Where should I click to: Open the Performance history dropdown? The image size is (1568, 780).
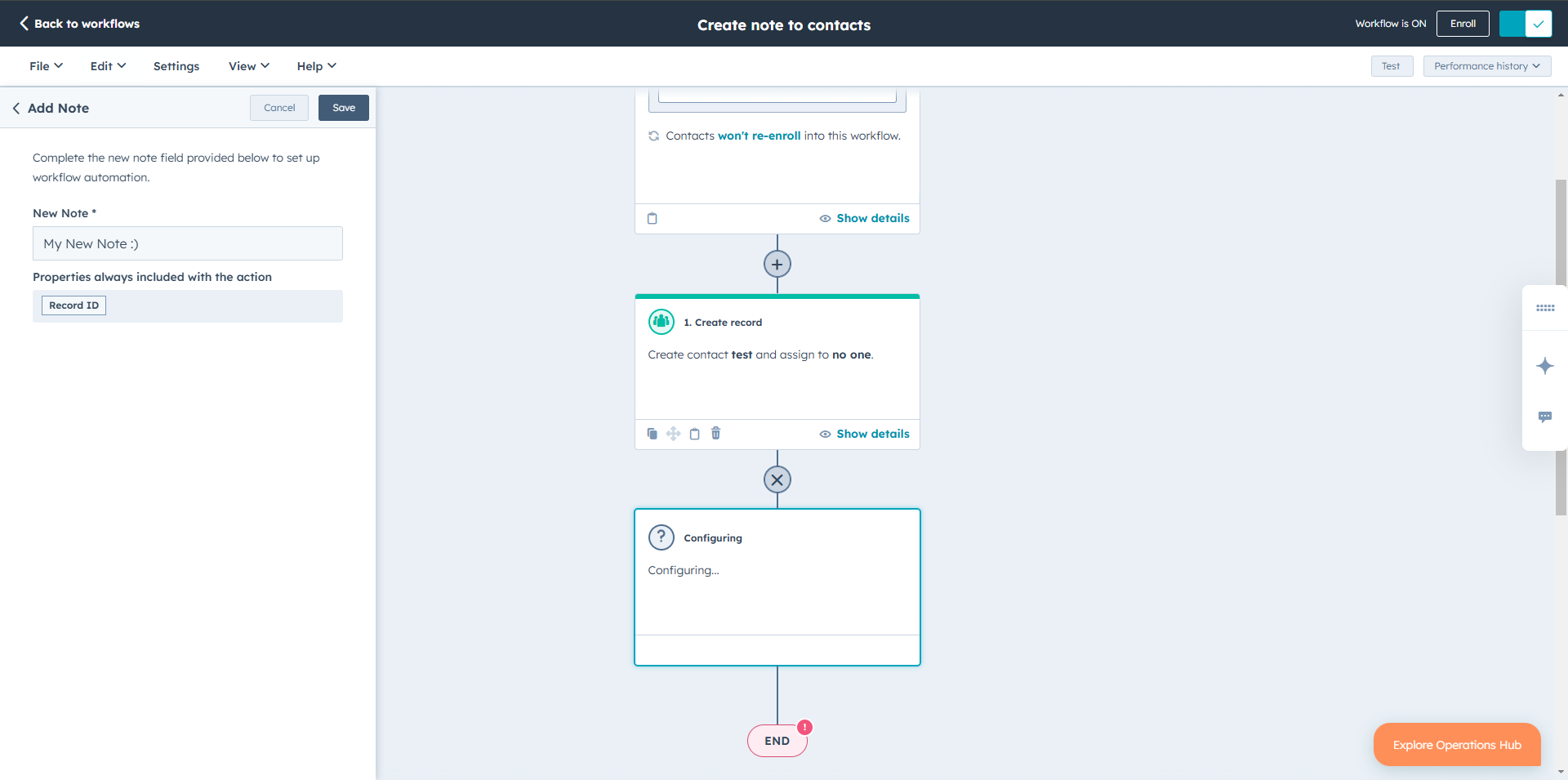coord(1486,65)
